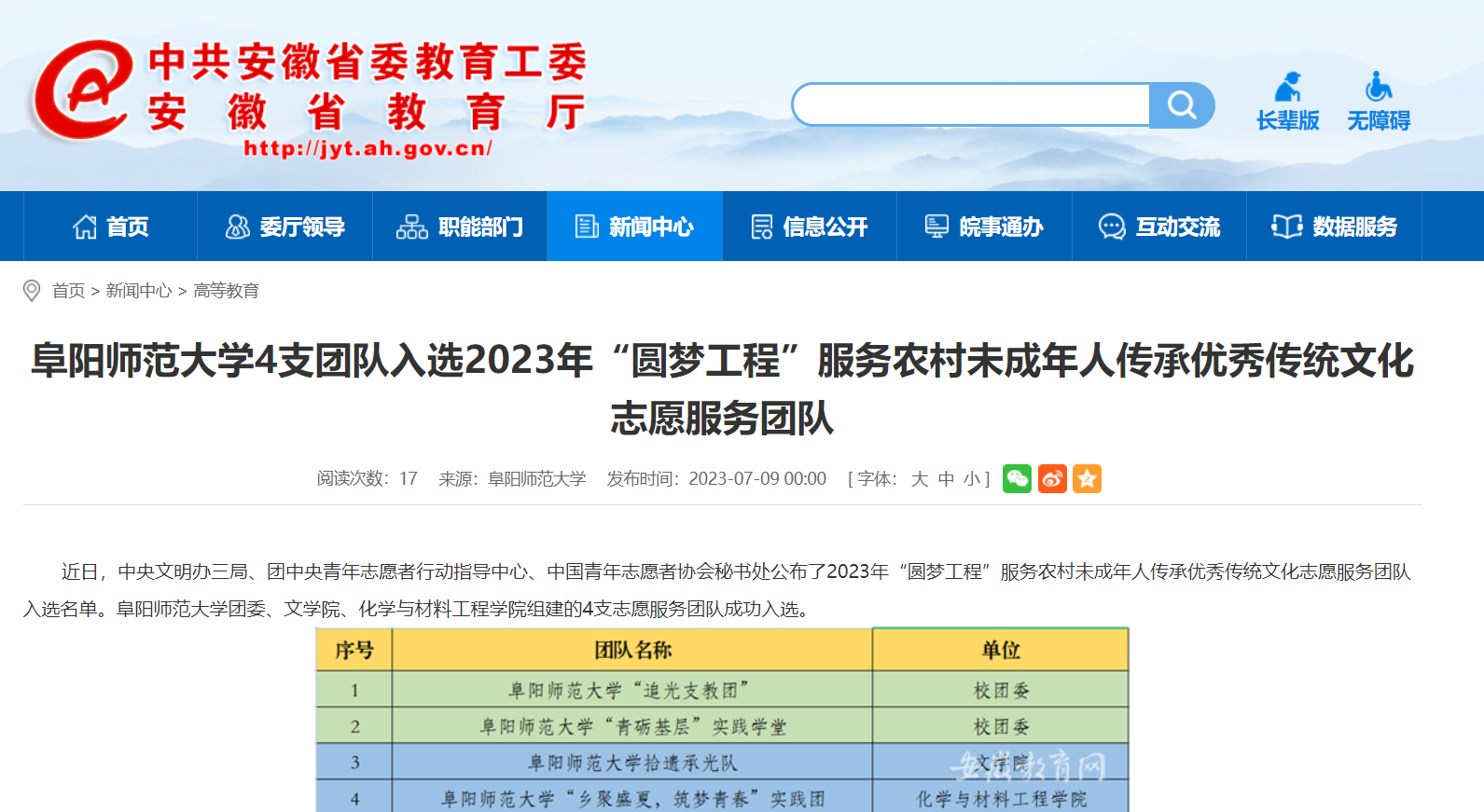
Task: Open the 无障碍 accessibility icon
Action: (1378, 101)
